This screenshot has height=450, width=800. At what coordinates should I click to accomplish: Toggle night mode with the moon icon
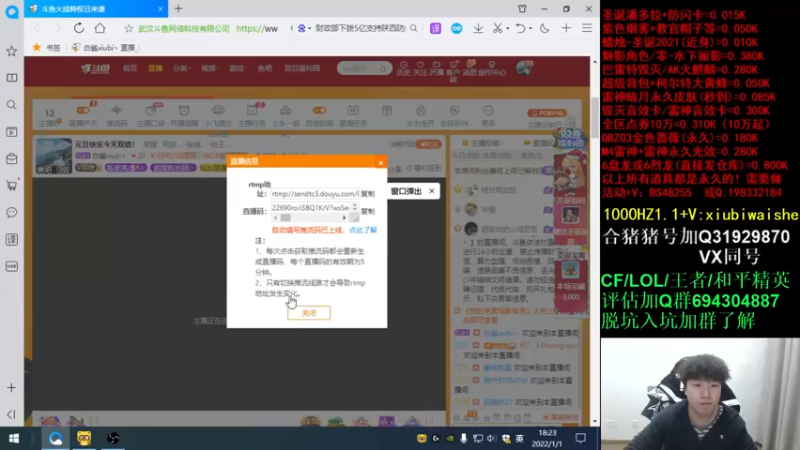(544, 29)
